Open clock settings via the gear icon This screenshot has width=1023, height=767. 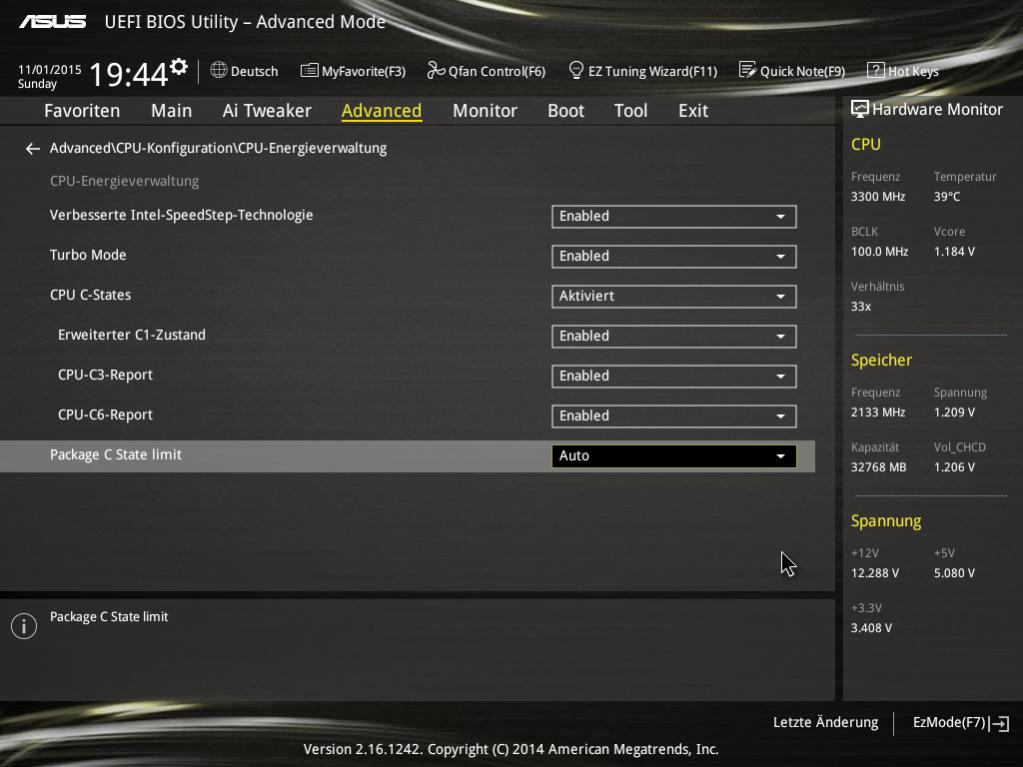click(179, 67)
